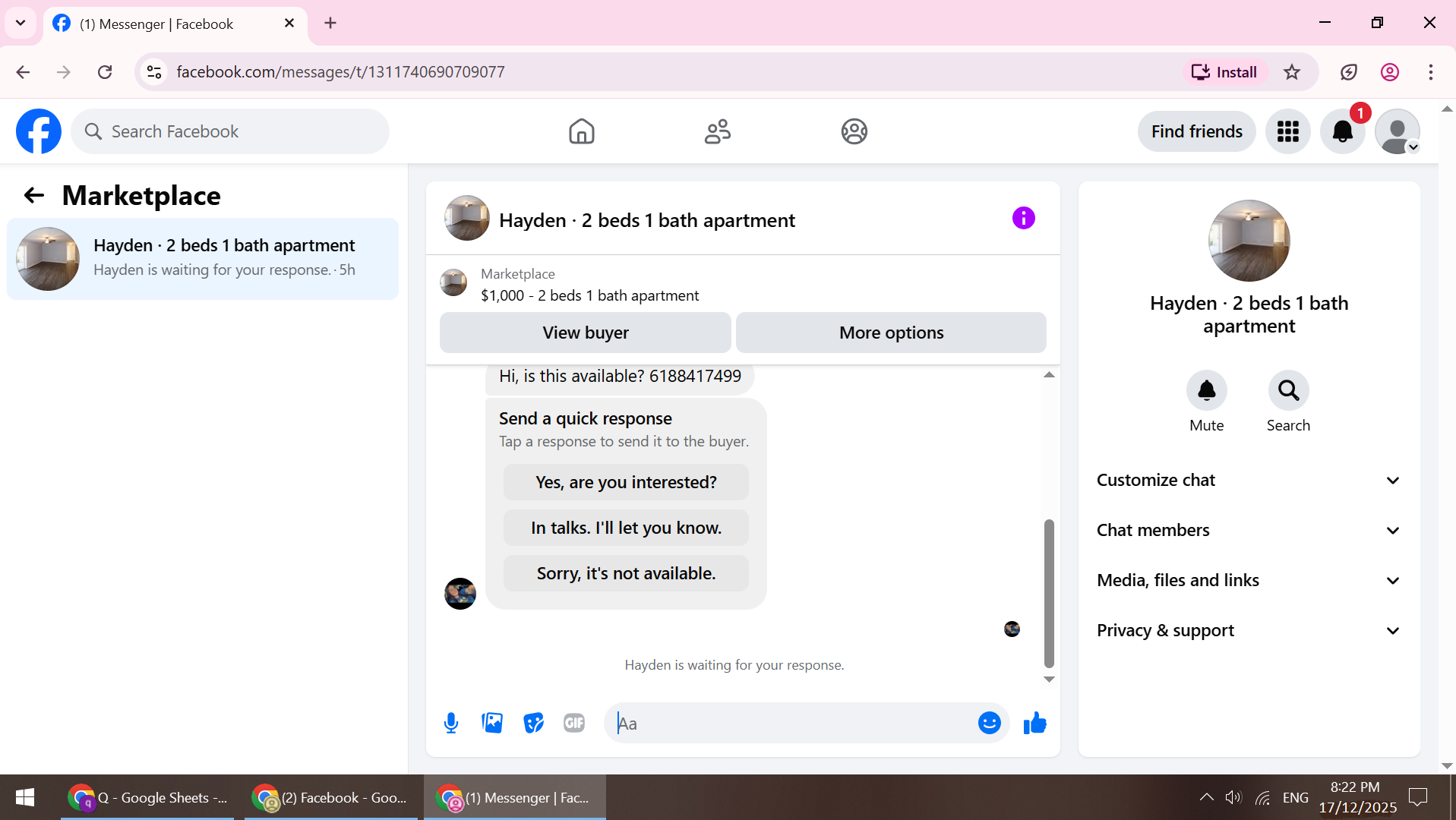Open system volume icon in tray

click(x=1233, y=797)
